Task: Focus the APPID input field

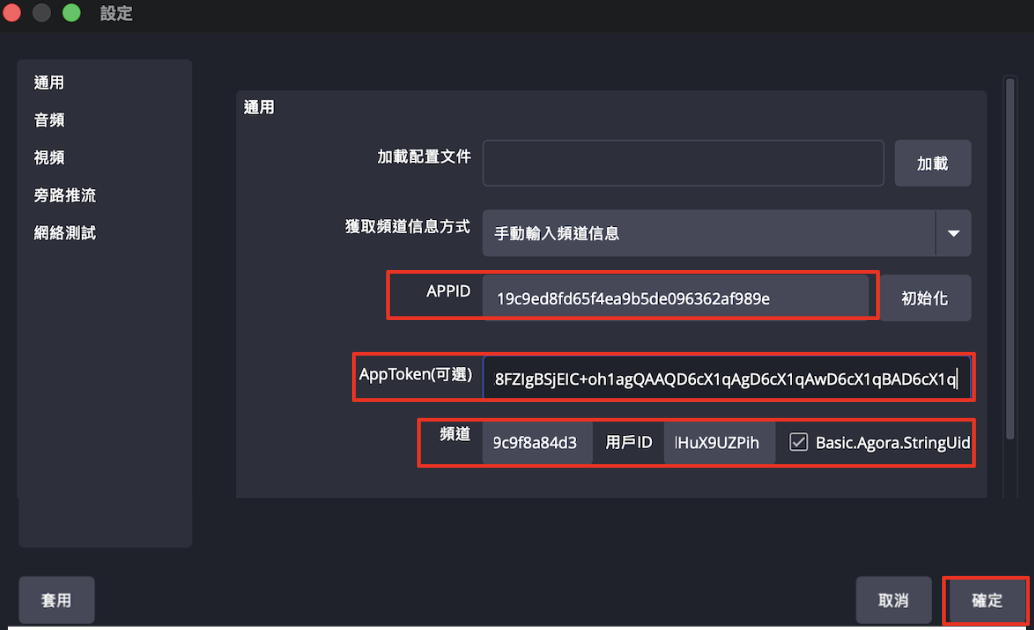Action: coord(676,298)
